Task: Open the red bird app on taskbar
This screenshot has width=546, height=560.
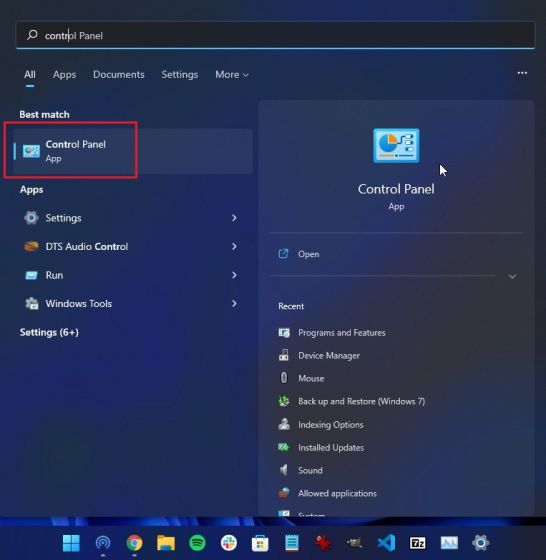Action: pos(323,543)
